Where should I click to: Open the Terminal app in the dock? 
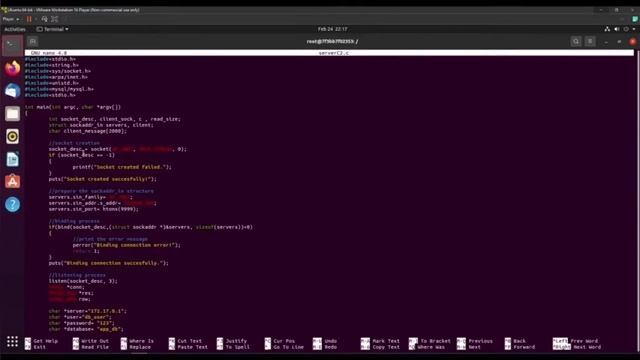click(x=12, y=45)
